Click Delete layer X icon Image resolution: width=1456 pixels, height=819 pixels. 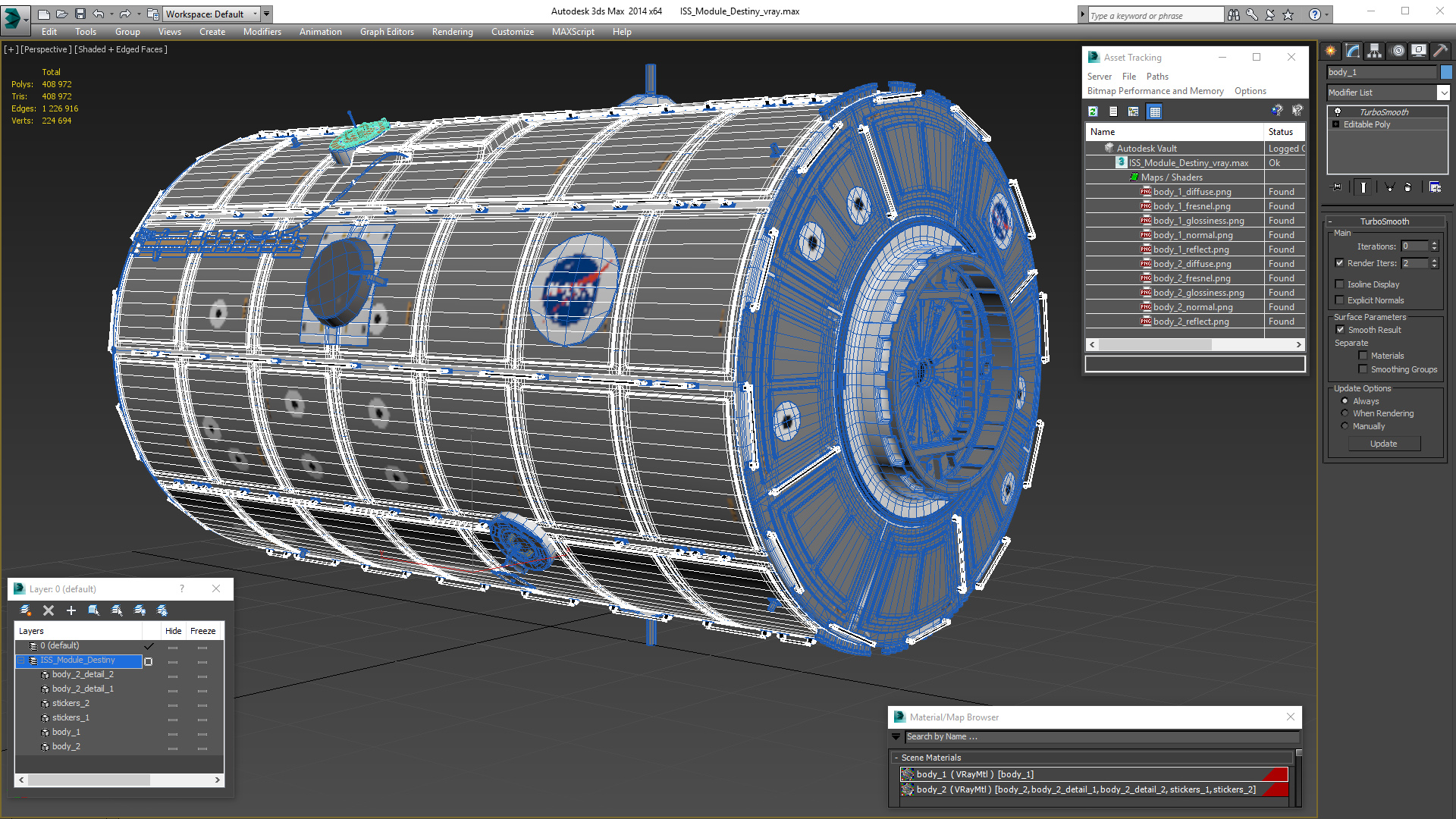point(49,610)
